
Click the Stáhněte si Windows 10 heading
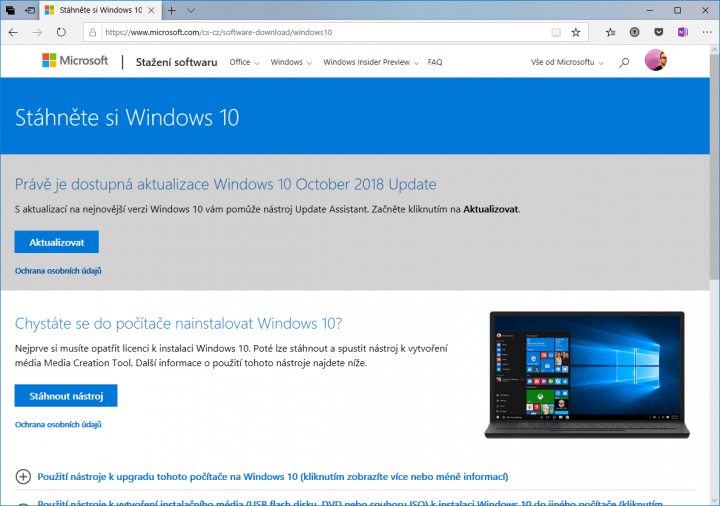tap(127, 118)
